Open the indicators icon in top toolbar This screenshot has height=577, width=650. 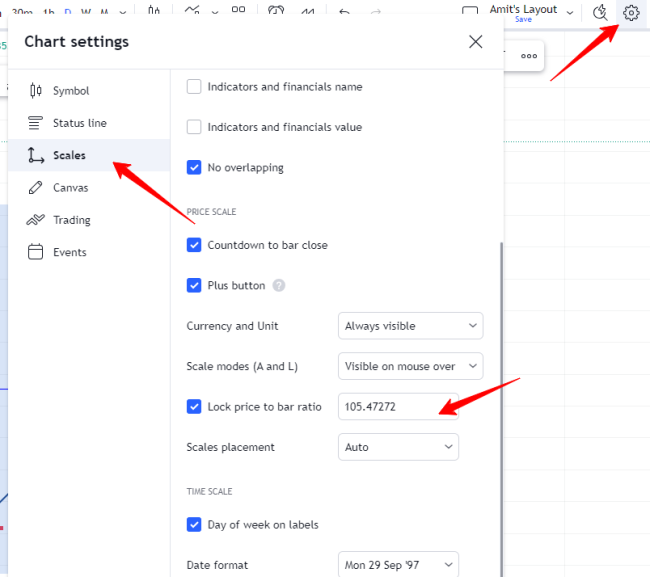tap(192, 12)
